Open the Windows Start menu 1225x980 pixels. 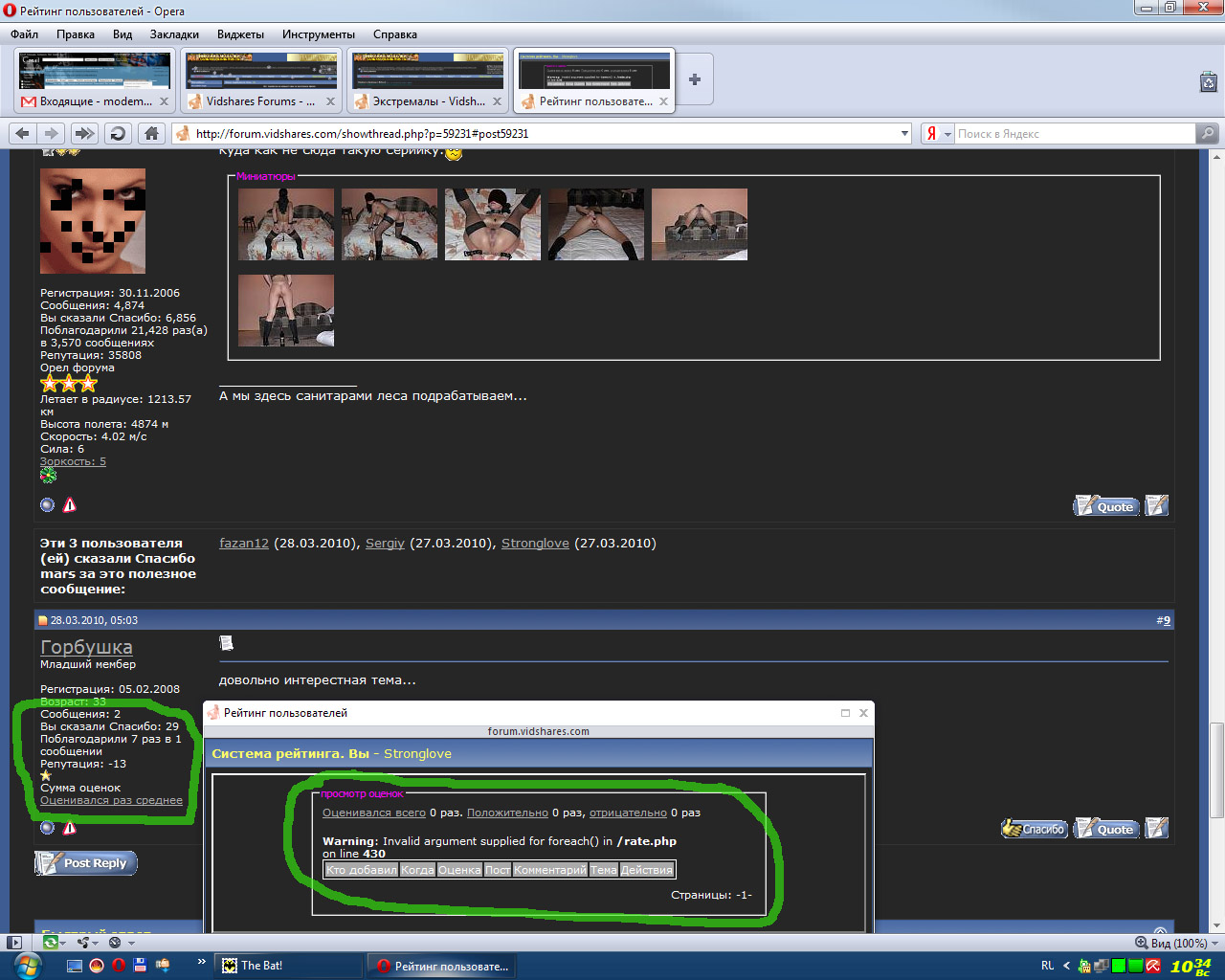point(28,966)
